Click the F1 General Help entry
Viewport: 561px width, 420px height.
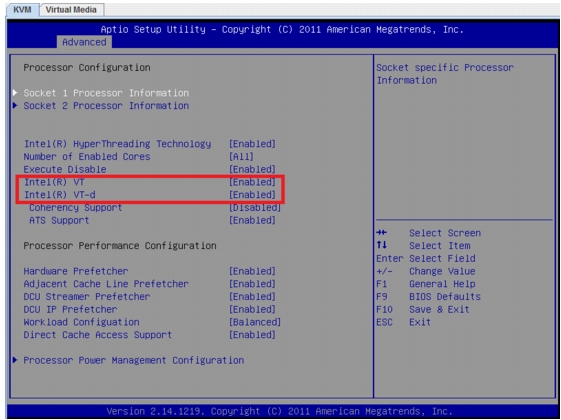(426, 284)
